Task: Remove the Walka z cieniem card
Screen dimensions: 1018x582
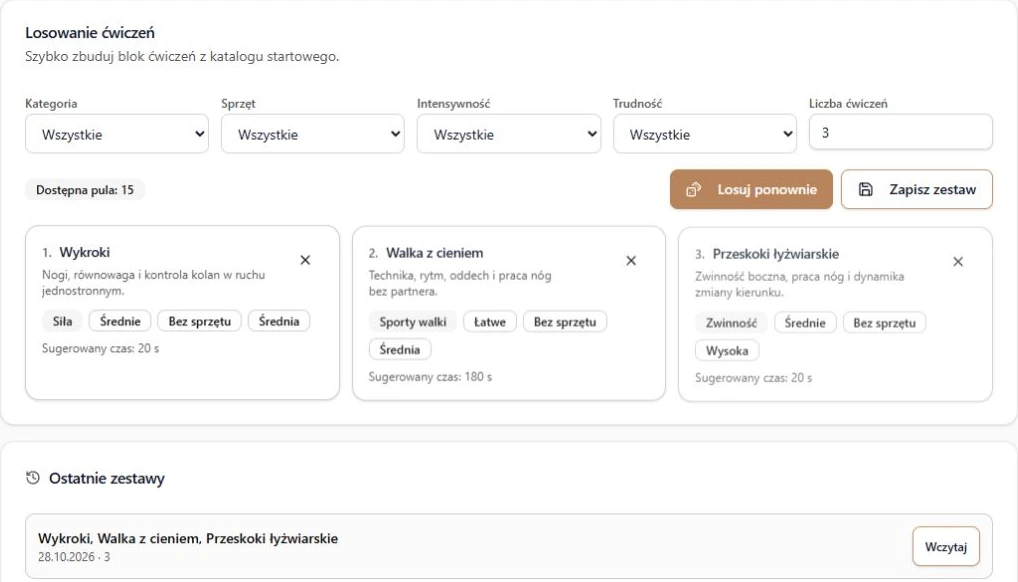Action: click(631, 261)
